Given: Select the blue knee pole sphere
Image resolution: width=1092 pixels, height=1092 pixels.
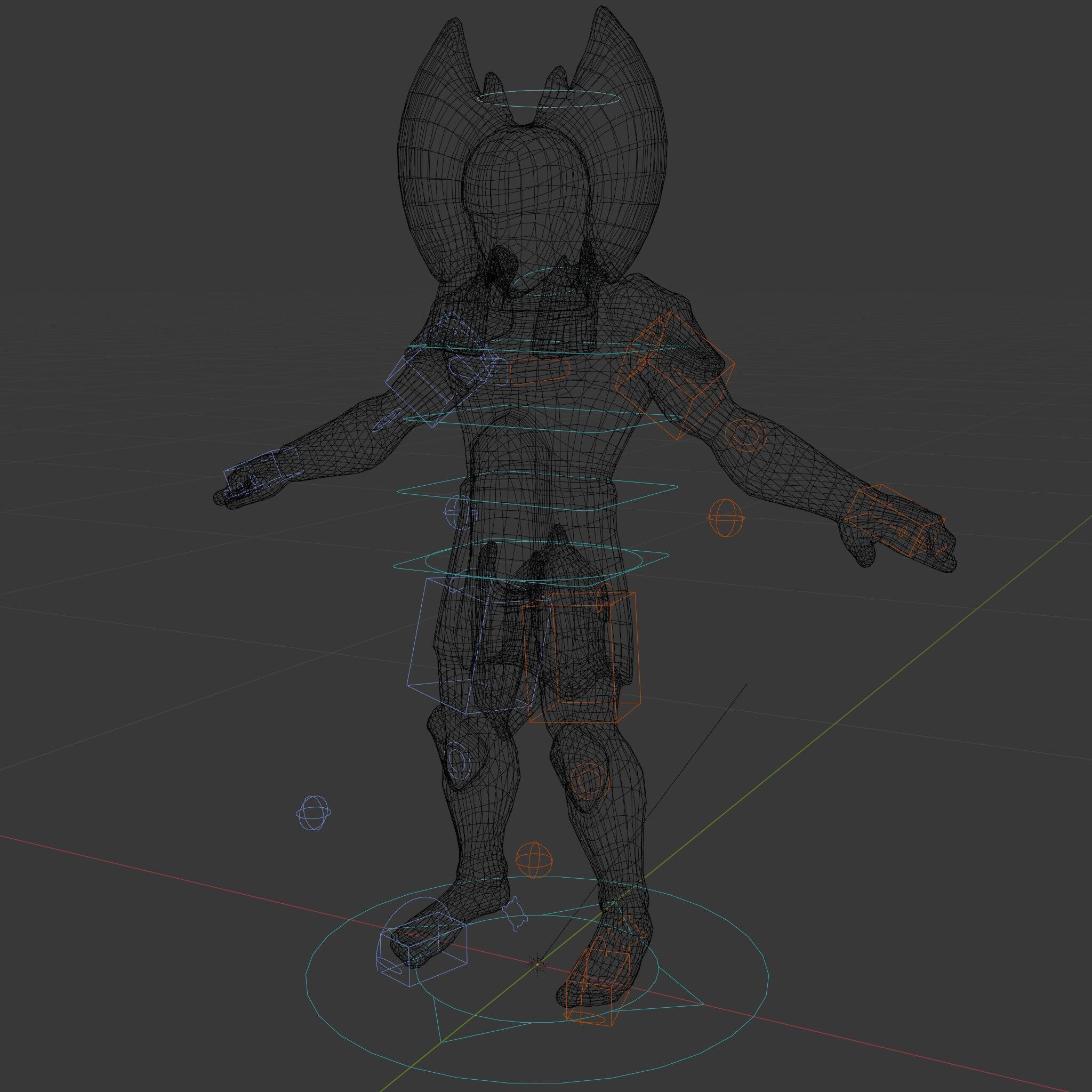Looking at the screenshot, I should [314, 813].
